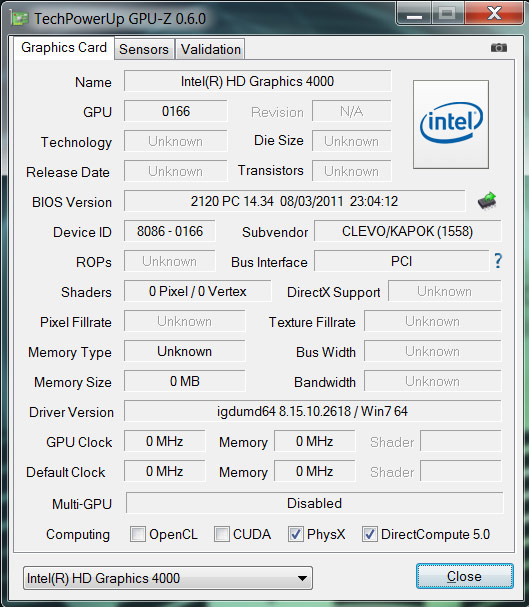The image size is (529, 607).
Task: Click the Memory Type field showing Unknown
Action: pos(185,352)
